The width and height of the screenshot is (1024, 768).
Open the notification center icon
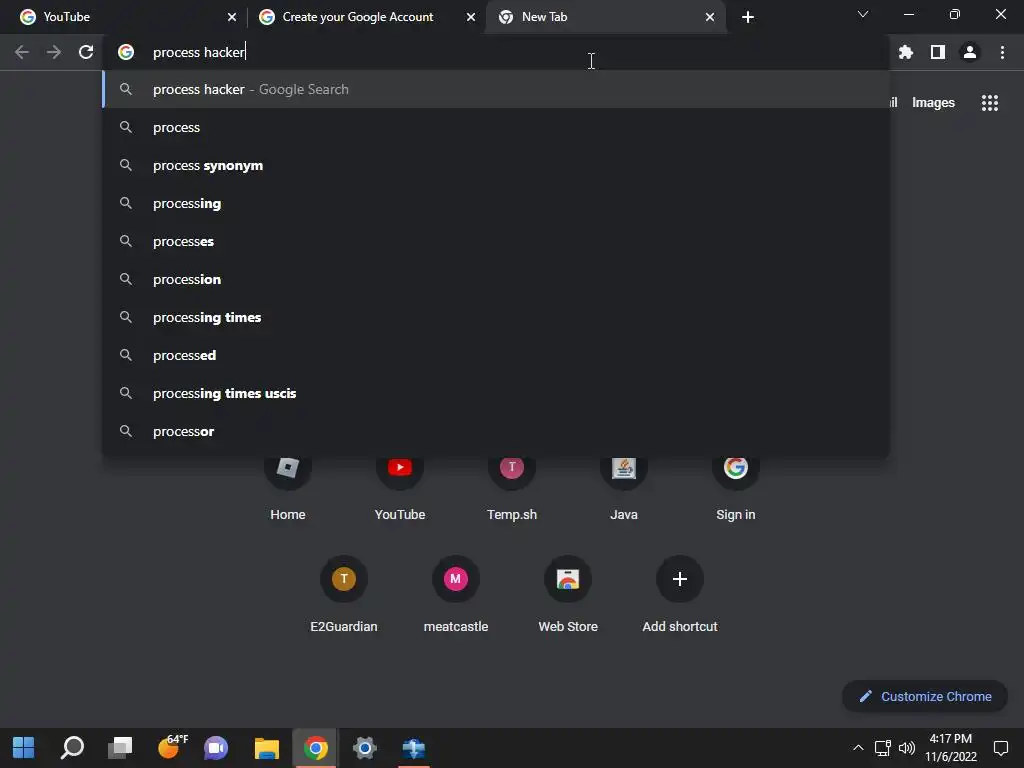[x=1000, y=748]
